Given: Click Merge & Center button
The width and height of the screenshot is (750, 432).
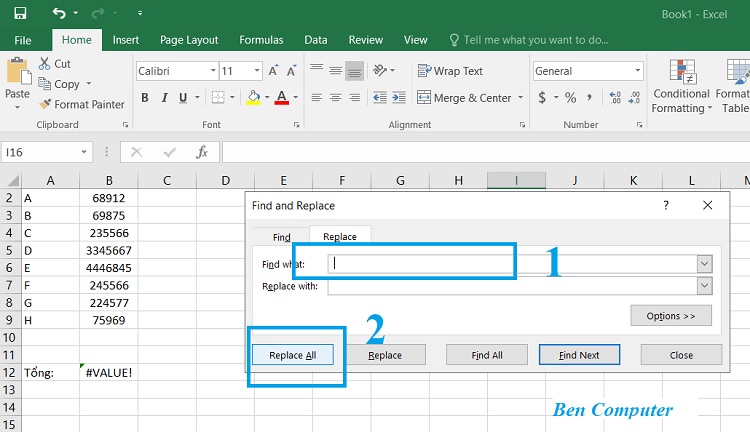Looking at the screenshot, I should point(464,98).
